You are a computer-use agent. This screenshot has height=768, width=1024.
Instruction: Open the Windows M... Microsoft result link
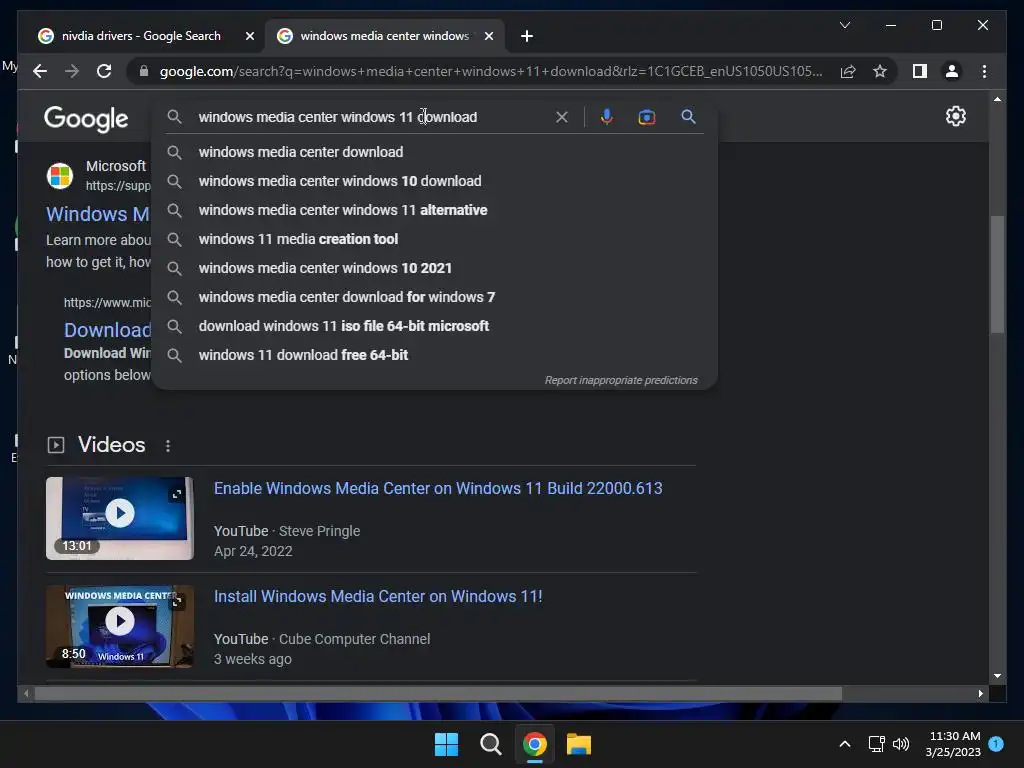tap(98, 214)
